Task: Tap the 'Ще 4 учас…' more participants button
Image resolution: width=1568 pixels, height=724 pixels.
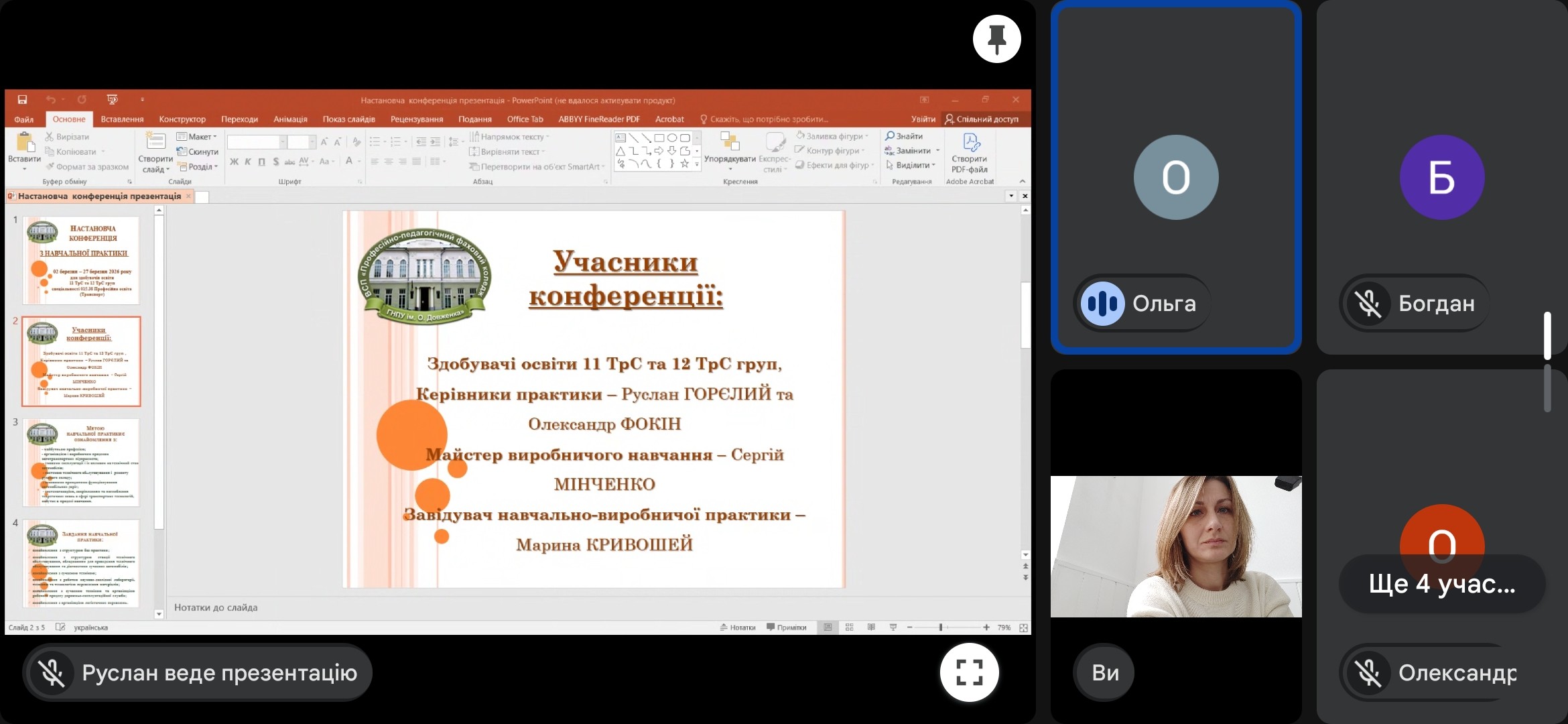Action: click(x=1441, y=584)
